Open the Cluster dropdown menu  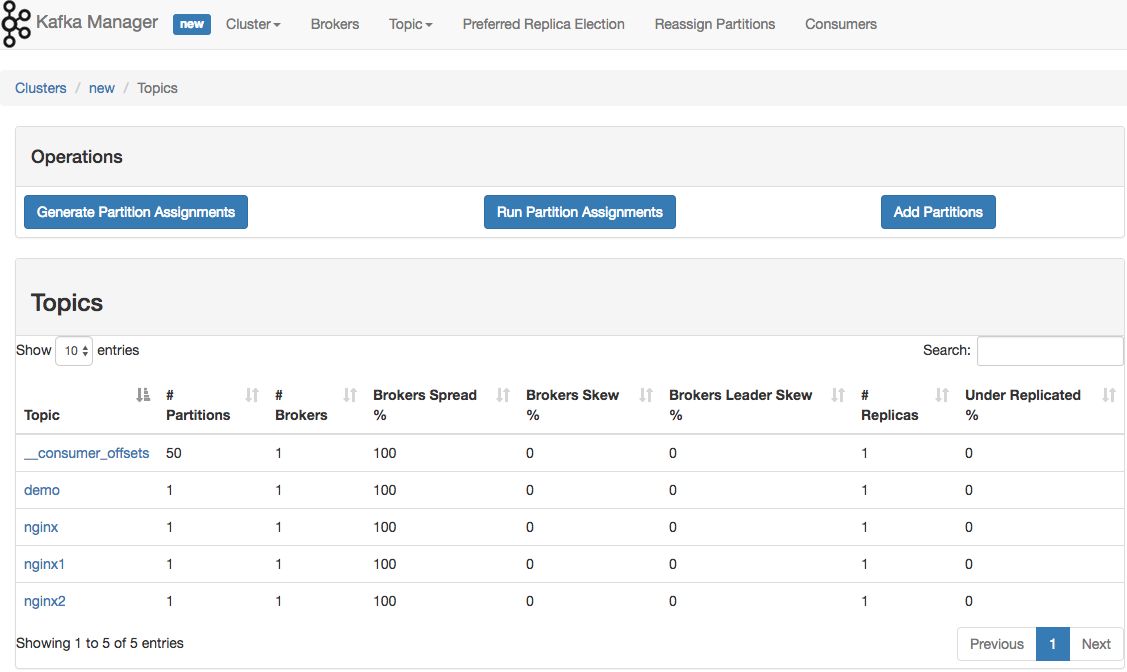253,24
